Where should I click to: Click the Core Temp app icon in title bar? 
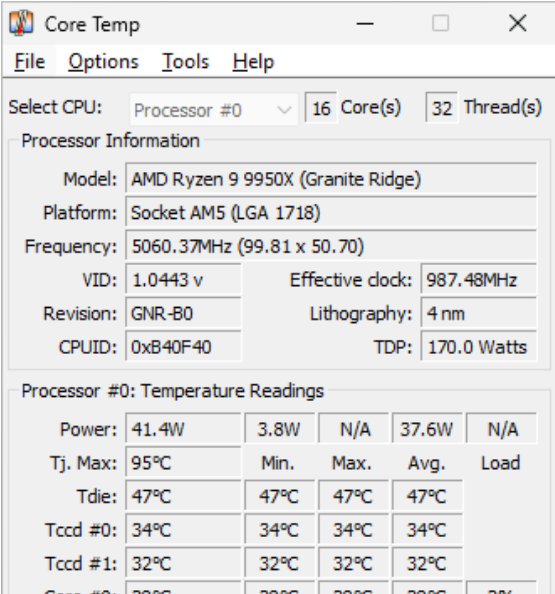21,23
